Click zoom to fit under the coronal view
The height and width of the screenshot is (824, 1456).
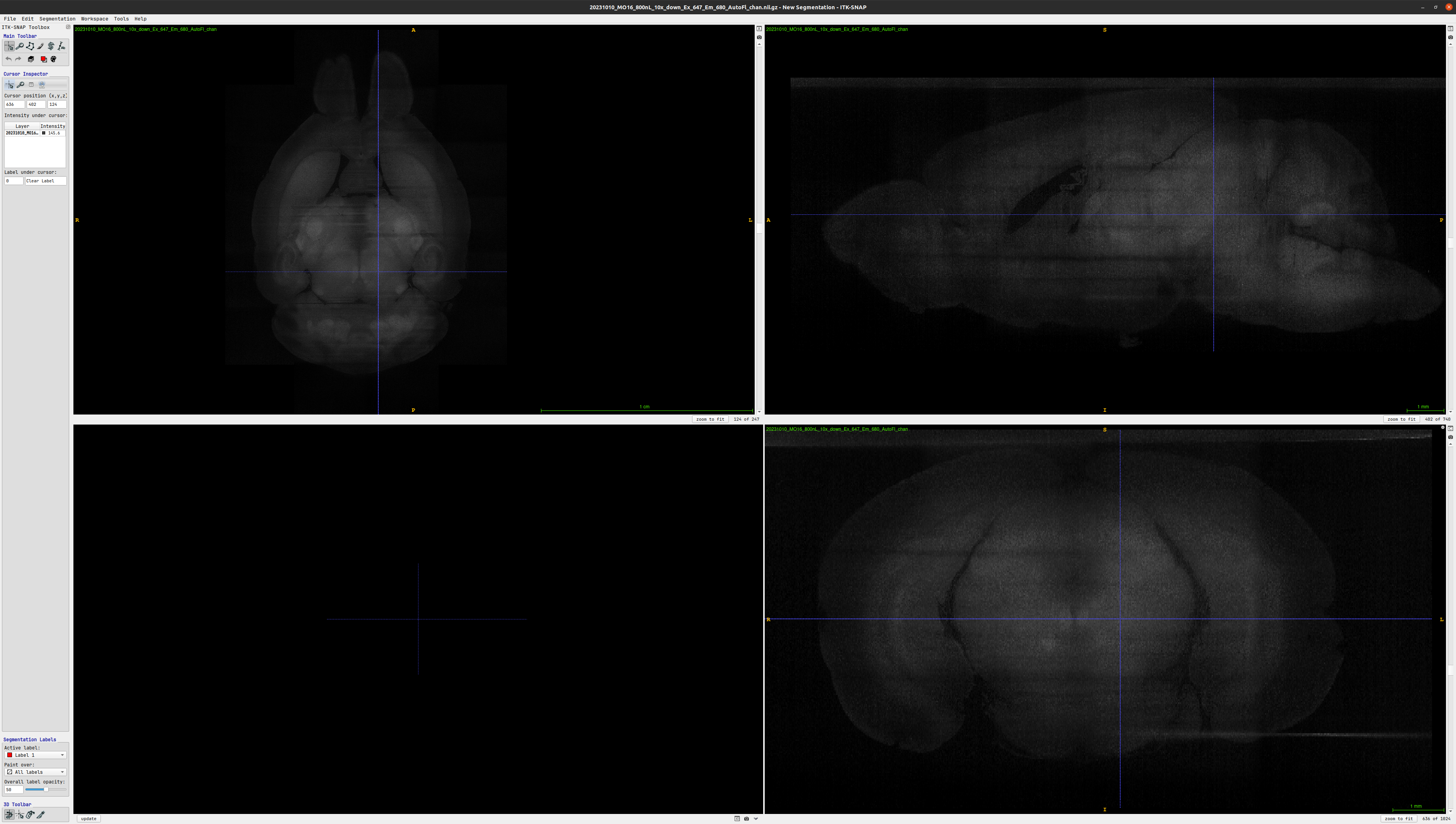1399,819
